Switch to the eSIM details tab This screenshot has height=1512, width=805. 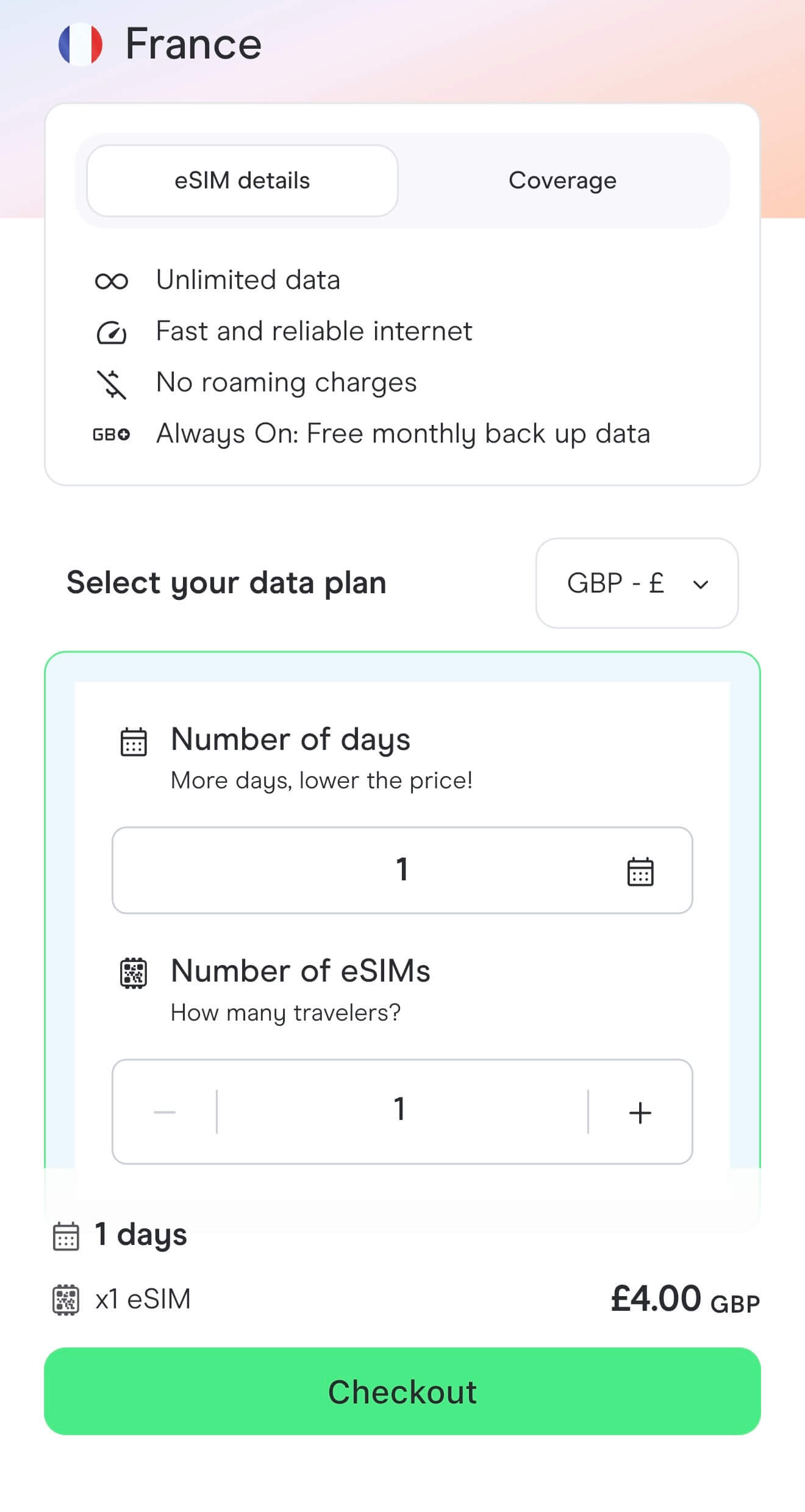pos(243,180)
